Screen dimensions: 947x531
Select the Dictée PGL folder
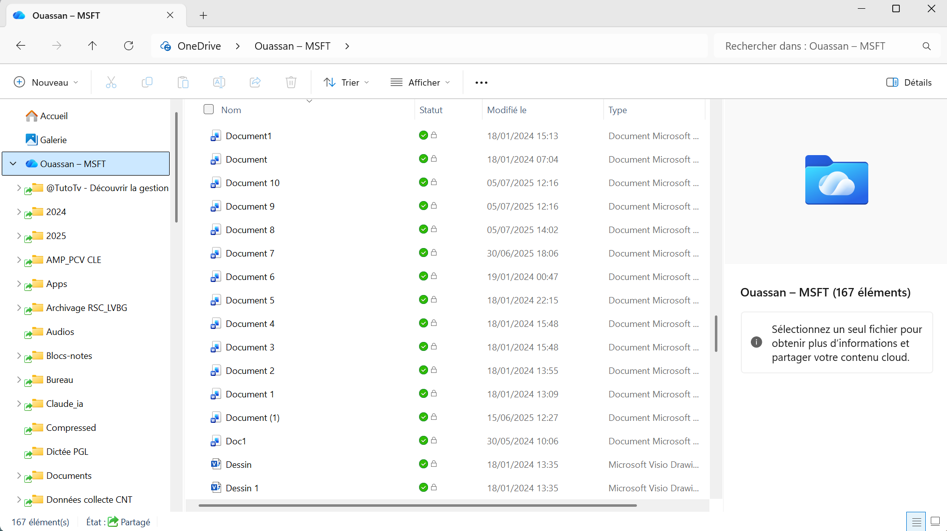click(67, 452)
